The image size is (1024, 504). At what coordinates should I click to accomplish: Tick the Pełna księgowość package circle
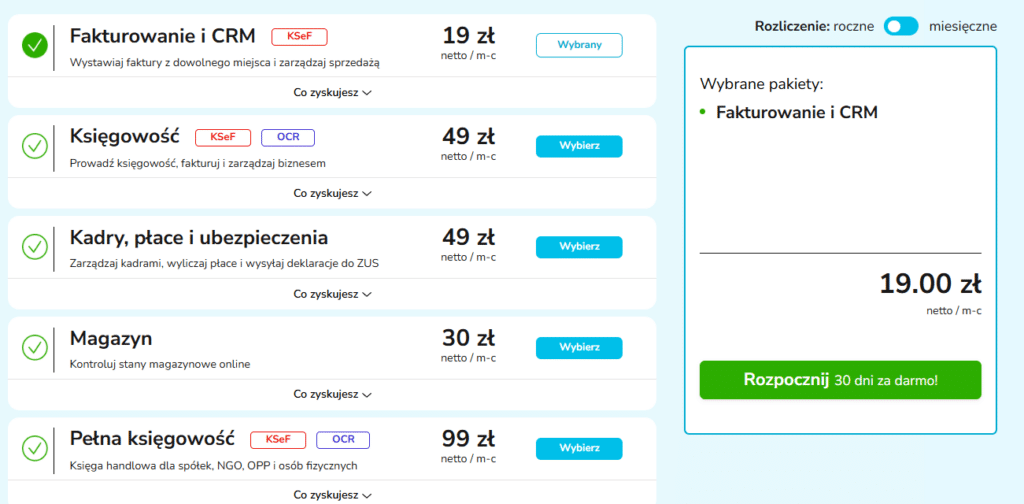(x=35, y=447)
